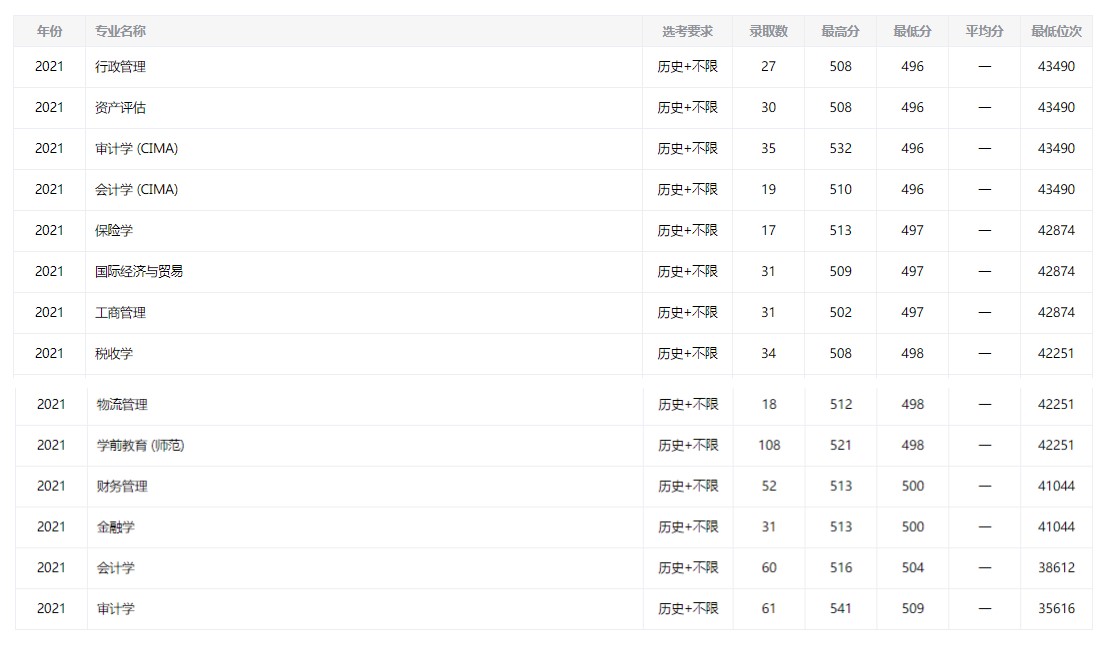Select the 金融学 major entry
Image resolution: width=1106 pixels, height=645 pixels.
(x=116, y=528)
